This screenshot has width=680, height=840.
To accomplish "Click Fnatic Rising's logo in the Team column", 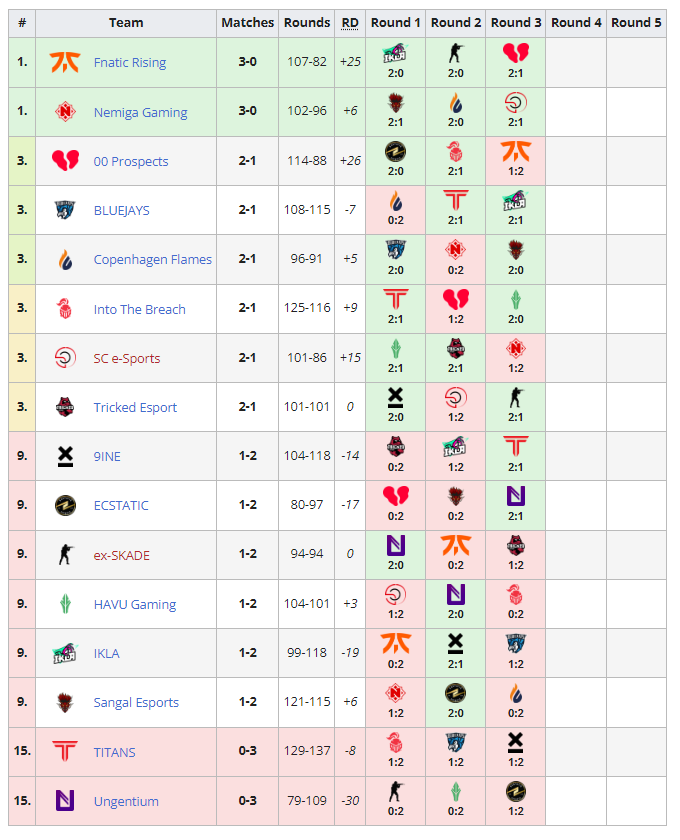I will point(65,62).
